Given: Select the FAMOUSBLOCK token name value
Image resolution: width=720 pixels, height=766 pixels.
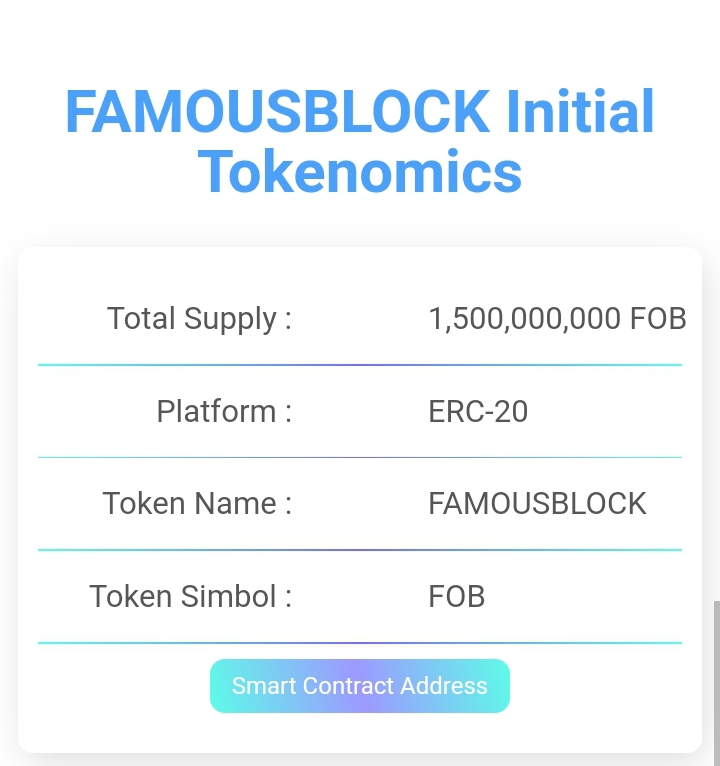Looking at the screenshot, I should coord(537,504).
